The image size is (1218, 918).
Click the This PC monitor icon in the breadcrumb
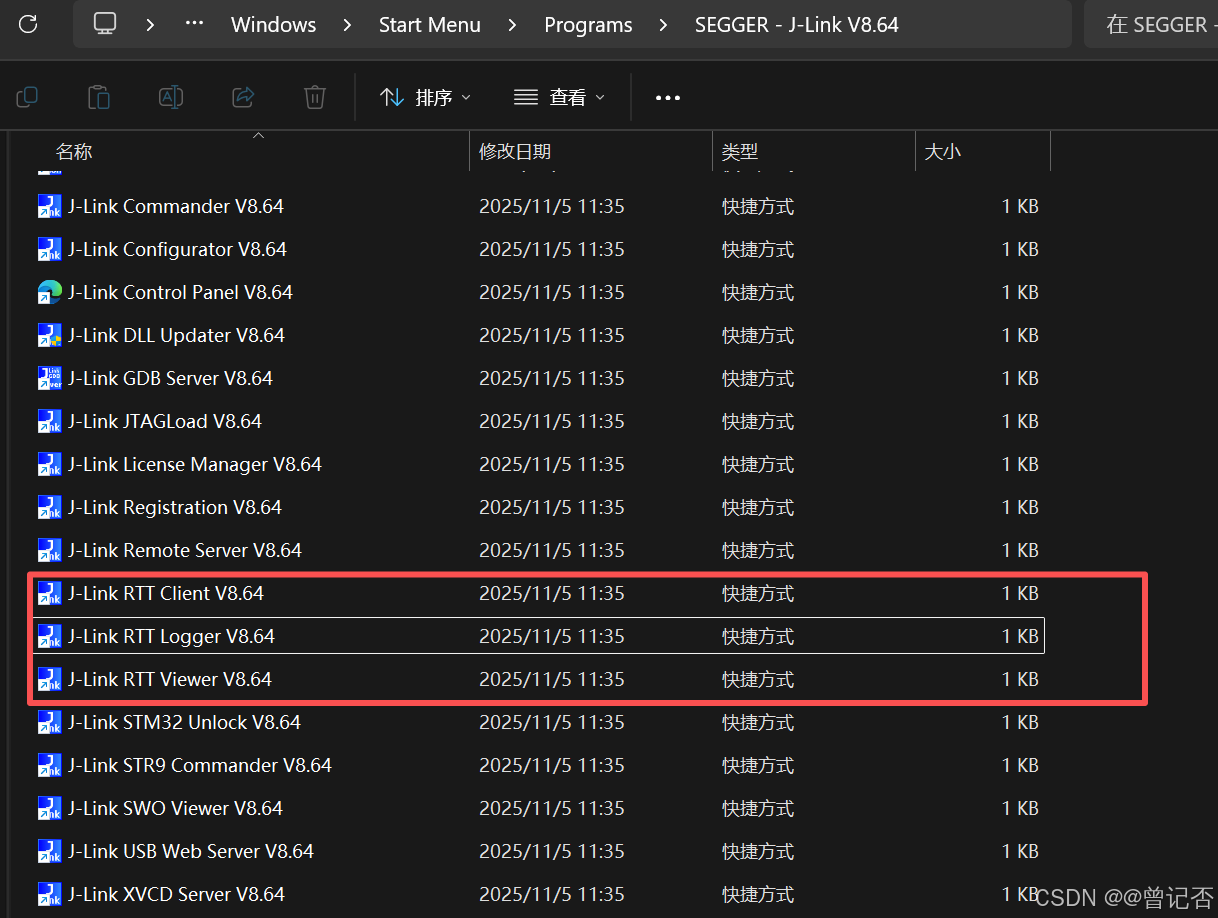pos(105,24)
